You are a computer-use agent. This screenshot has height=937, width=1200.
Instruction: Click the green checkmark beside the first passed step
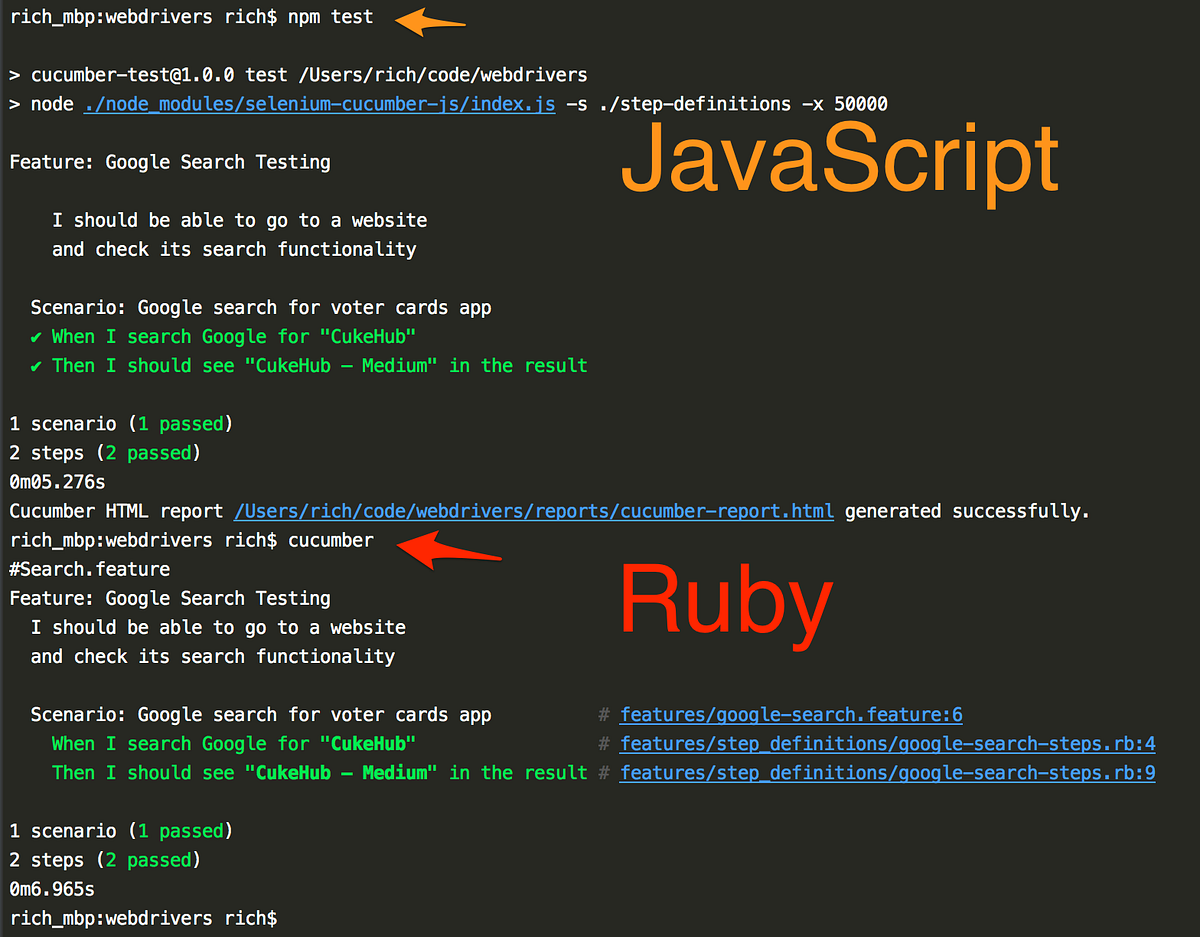coord(37,337)
